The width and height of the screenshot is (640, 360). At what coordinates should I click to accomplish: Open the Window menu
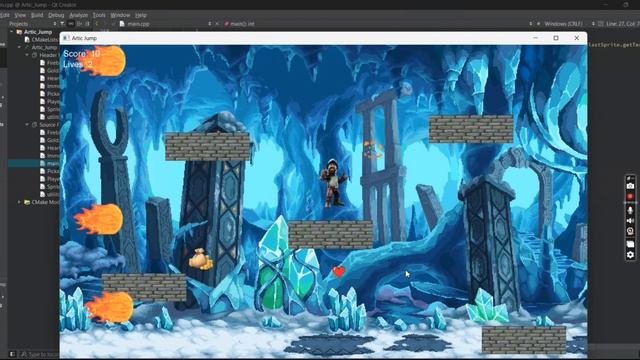120,15
